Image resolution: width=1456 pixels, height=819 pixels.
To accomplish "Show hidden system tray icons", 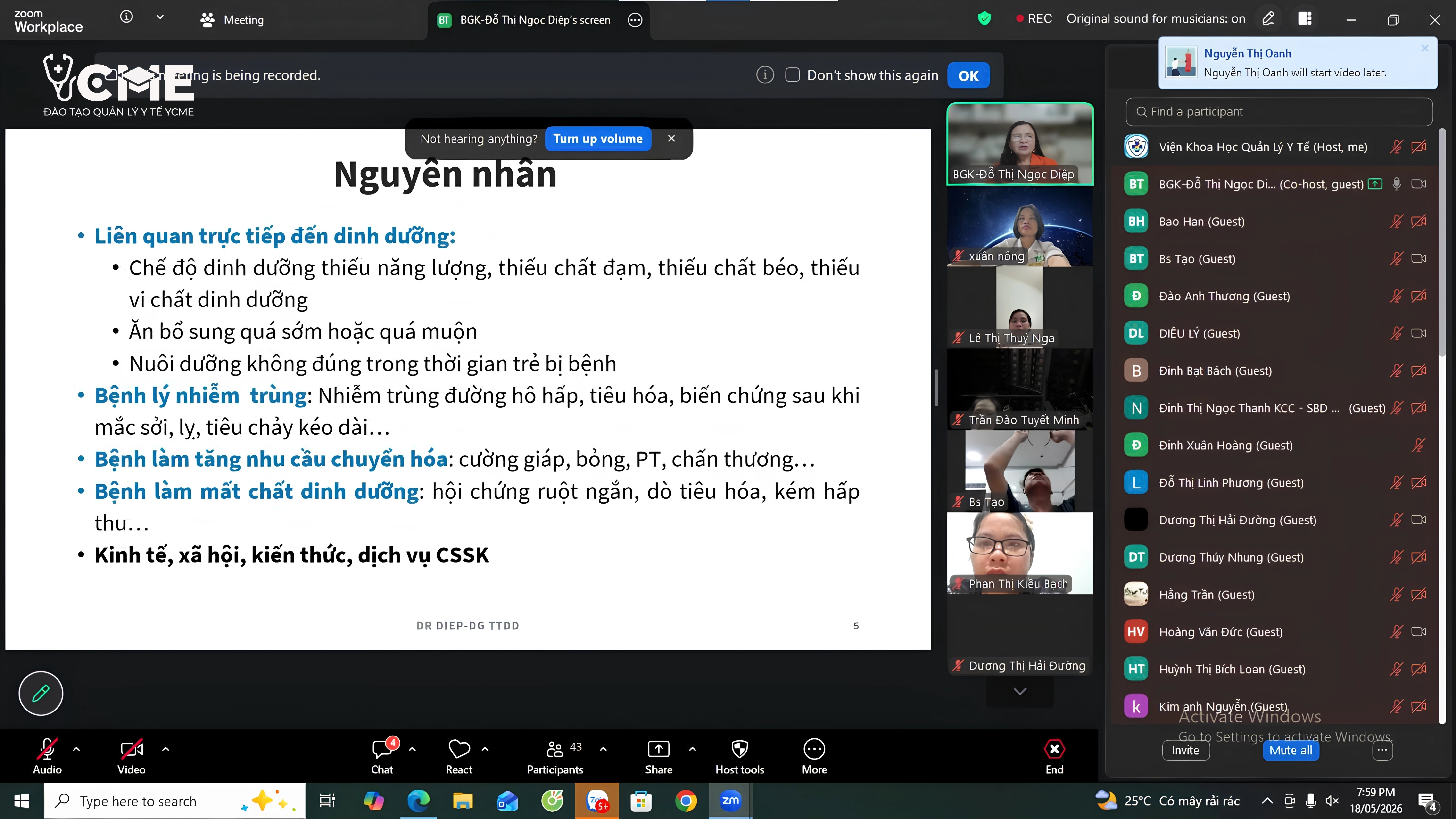I will [x=1267, y=801].
